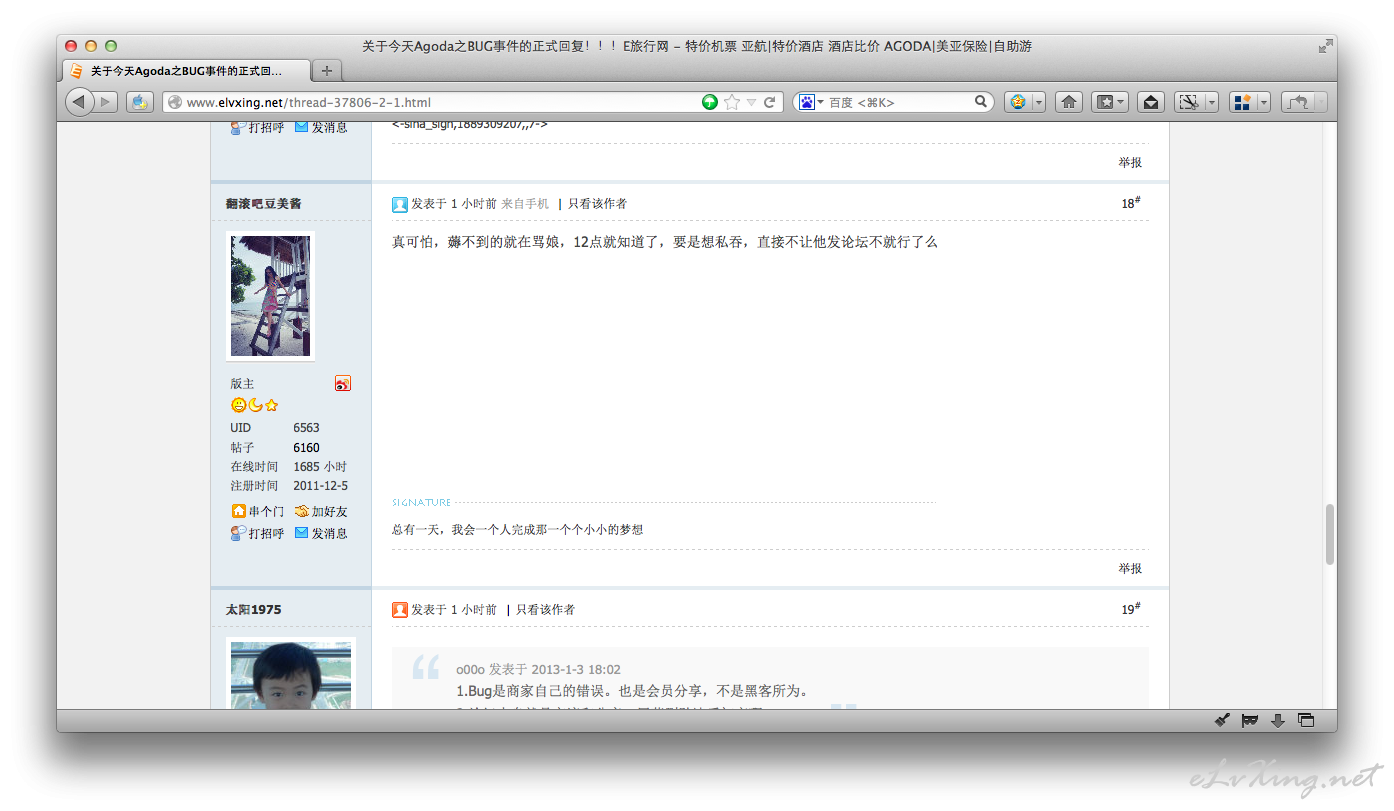Click post 18 body text starting 真可怕
Image resolution: width=1394 pixels, height=811 pixels.
pyautogui.click(x=665, y=242)
